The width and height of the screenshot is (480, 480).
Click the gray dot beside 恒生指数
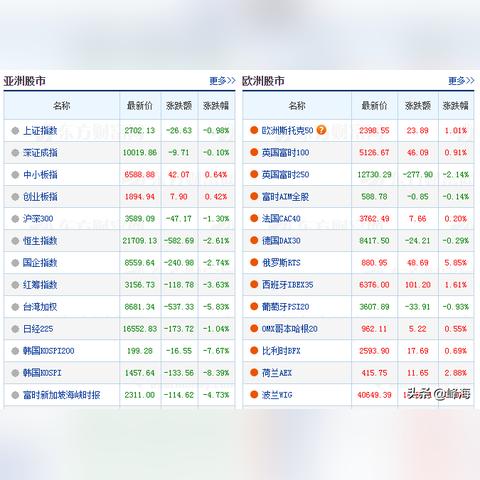tap(15, 241)
